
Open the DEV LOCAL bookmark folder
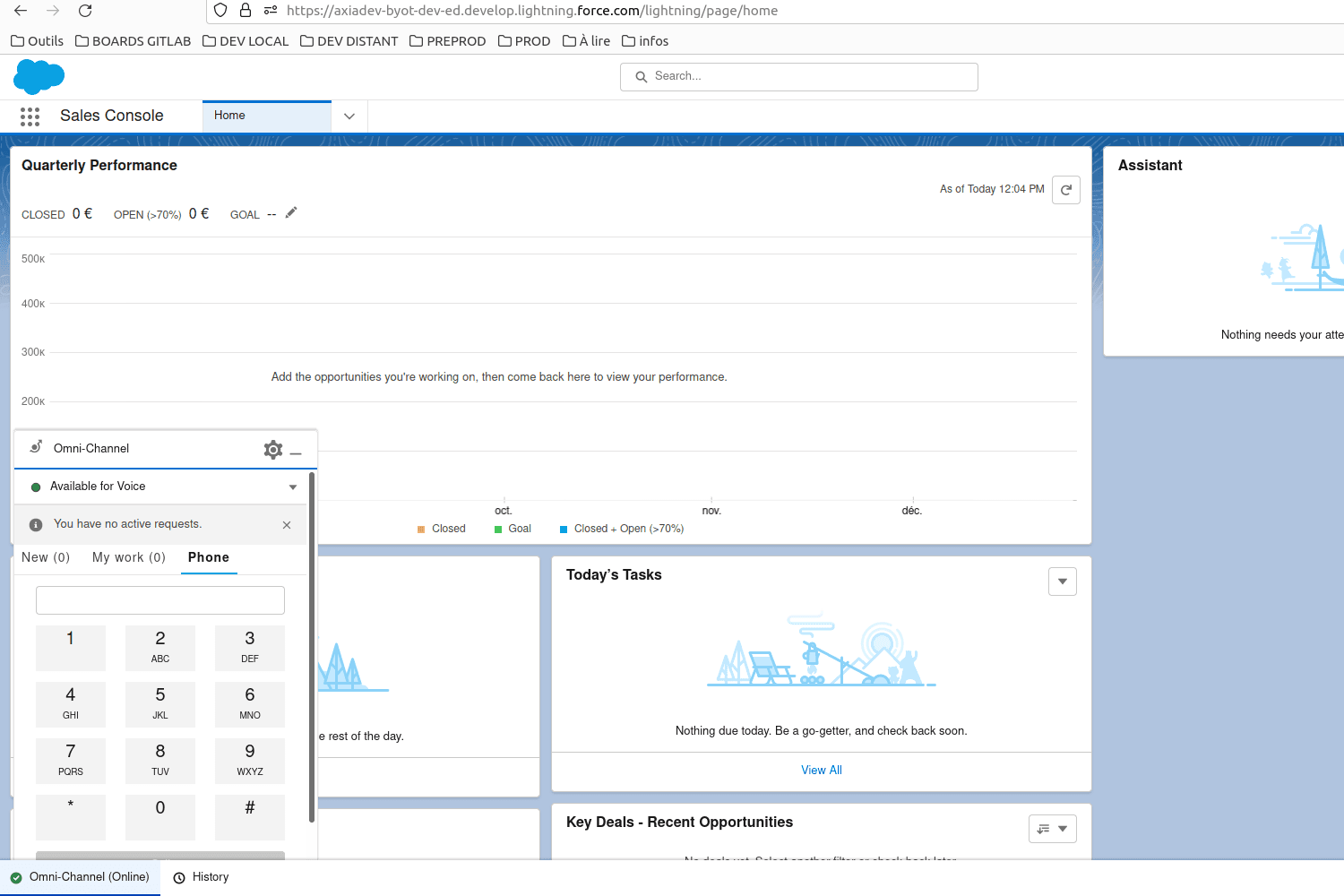246,41
